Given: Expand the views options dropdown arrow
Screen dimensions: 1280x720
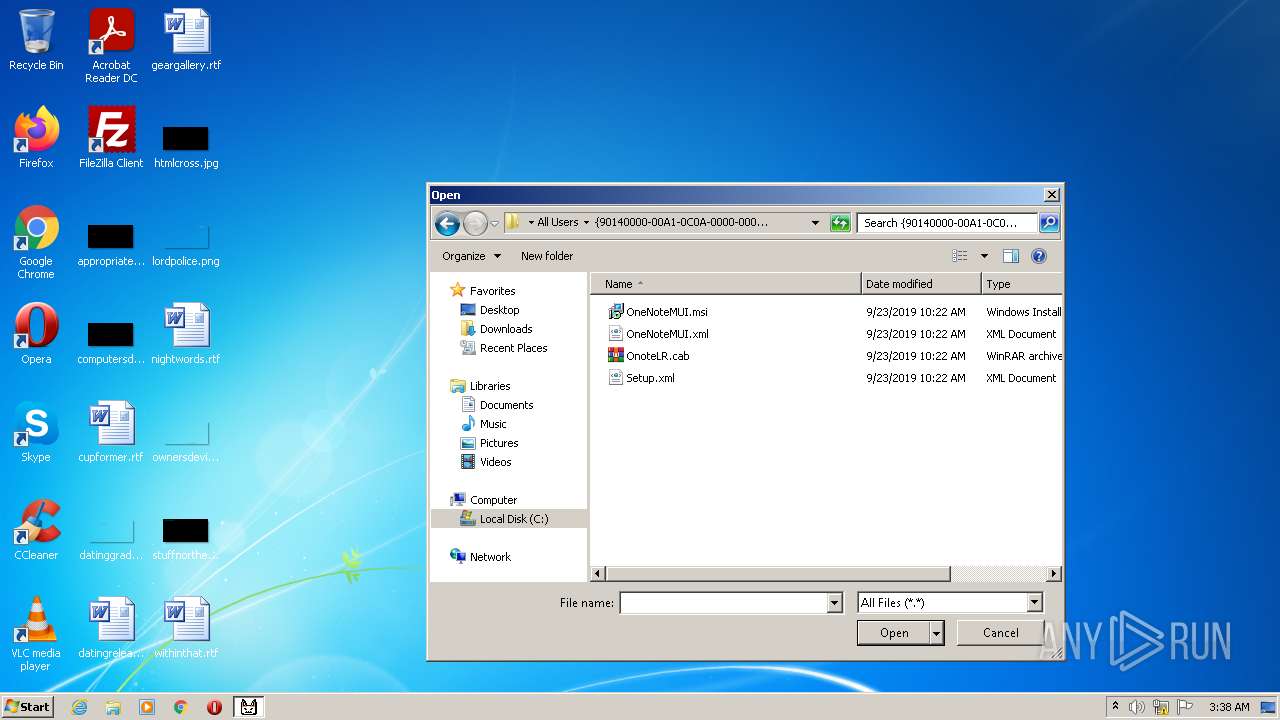Looking at the screenshot, I should pos(984,256).
